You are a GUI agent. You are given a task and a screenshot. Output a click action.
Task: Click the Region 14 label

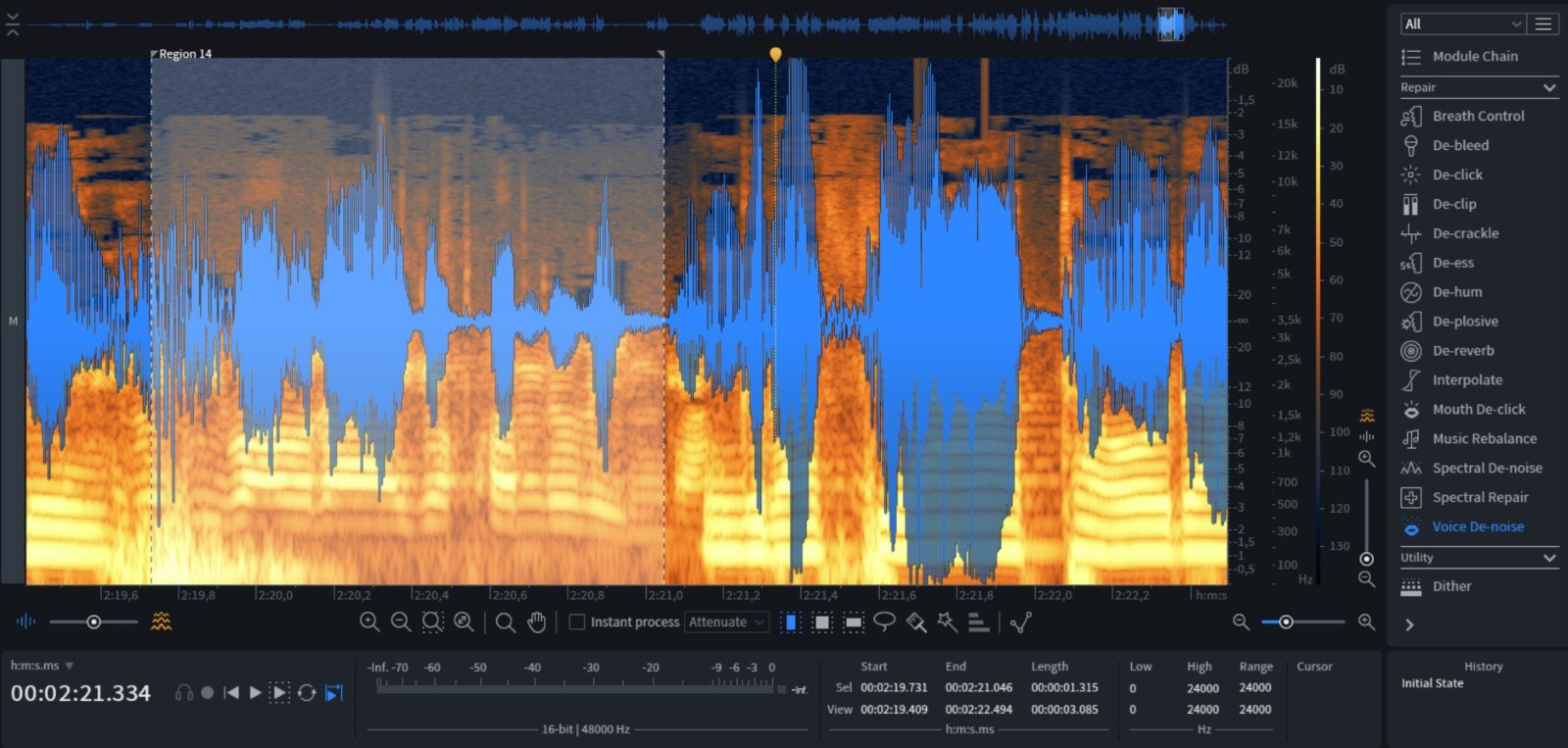tap(185, 54)
